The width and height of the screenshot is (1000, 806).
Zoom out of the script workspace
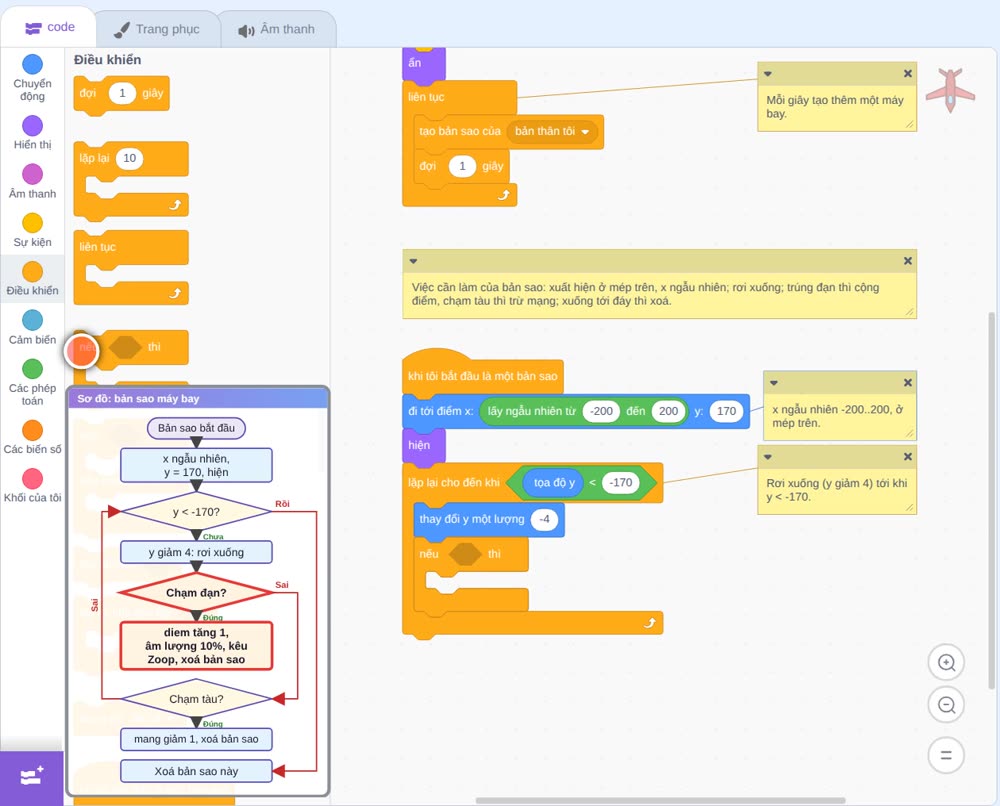coord(946,705)
